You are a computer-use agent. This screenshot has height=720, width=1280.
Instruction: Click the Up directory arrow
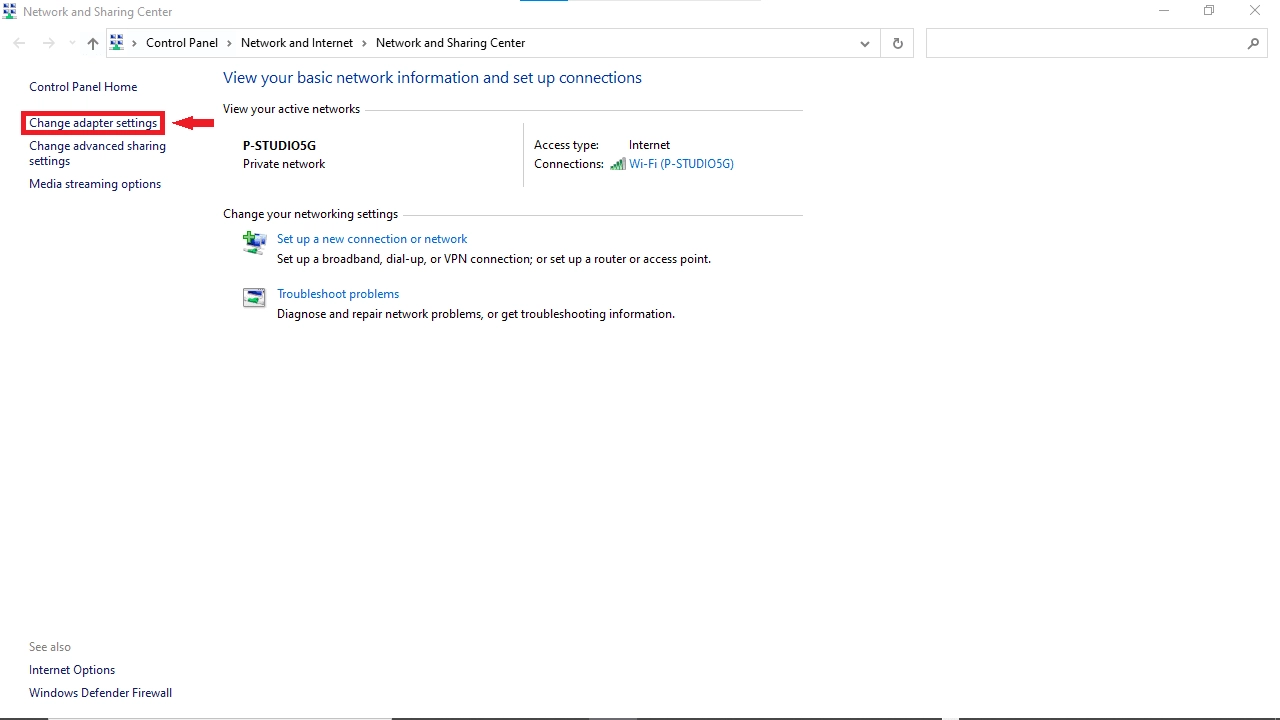point(93,43)
